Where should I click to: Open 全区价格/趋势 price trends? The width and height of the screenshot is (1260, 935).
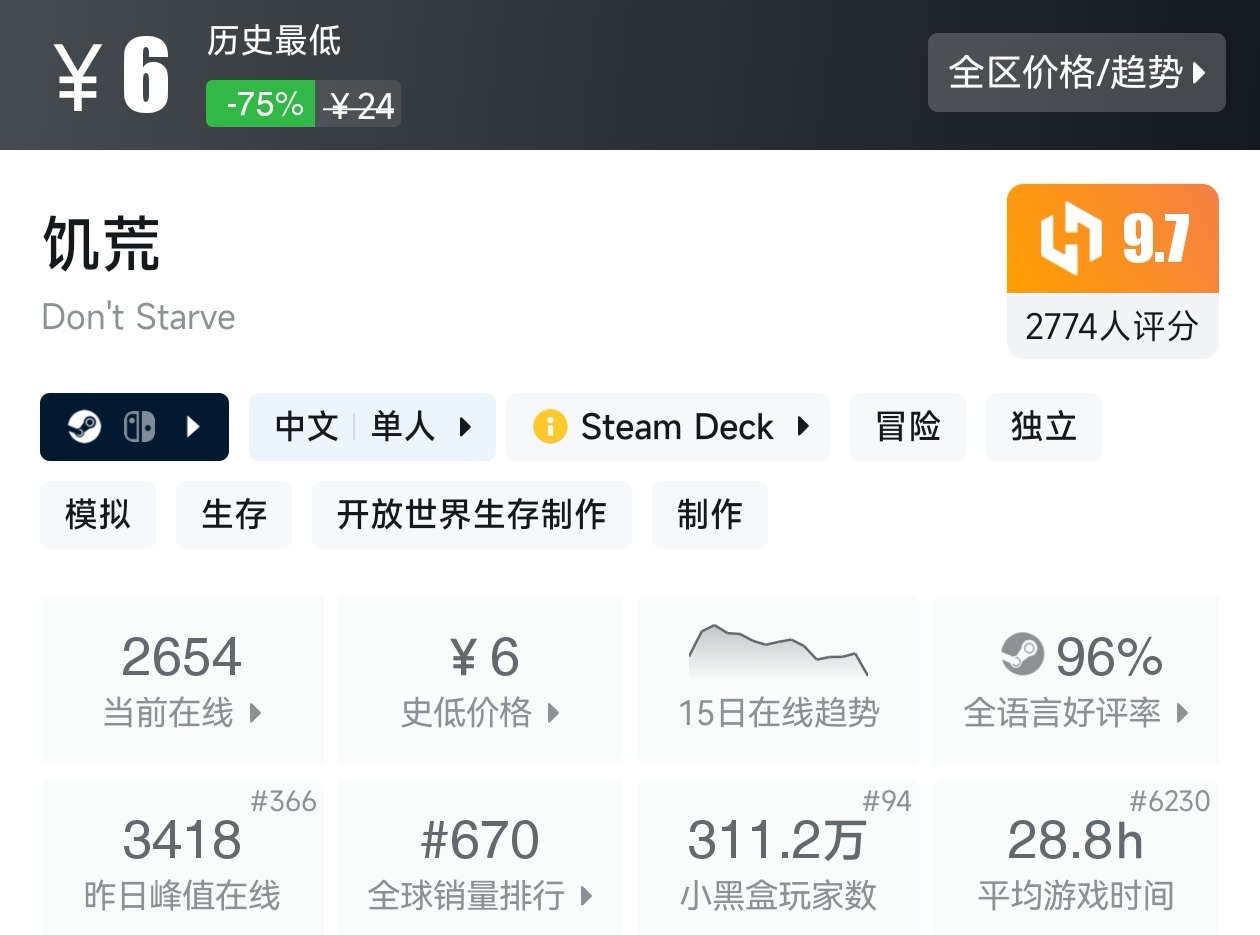click(x=1076, y=72)
